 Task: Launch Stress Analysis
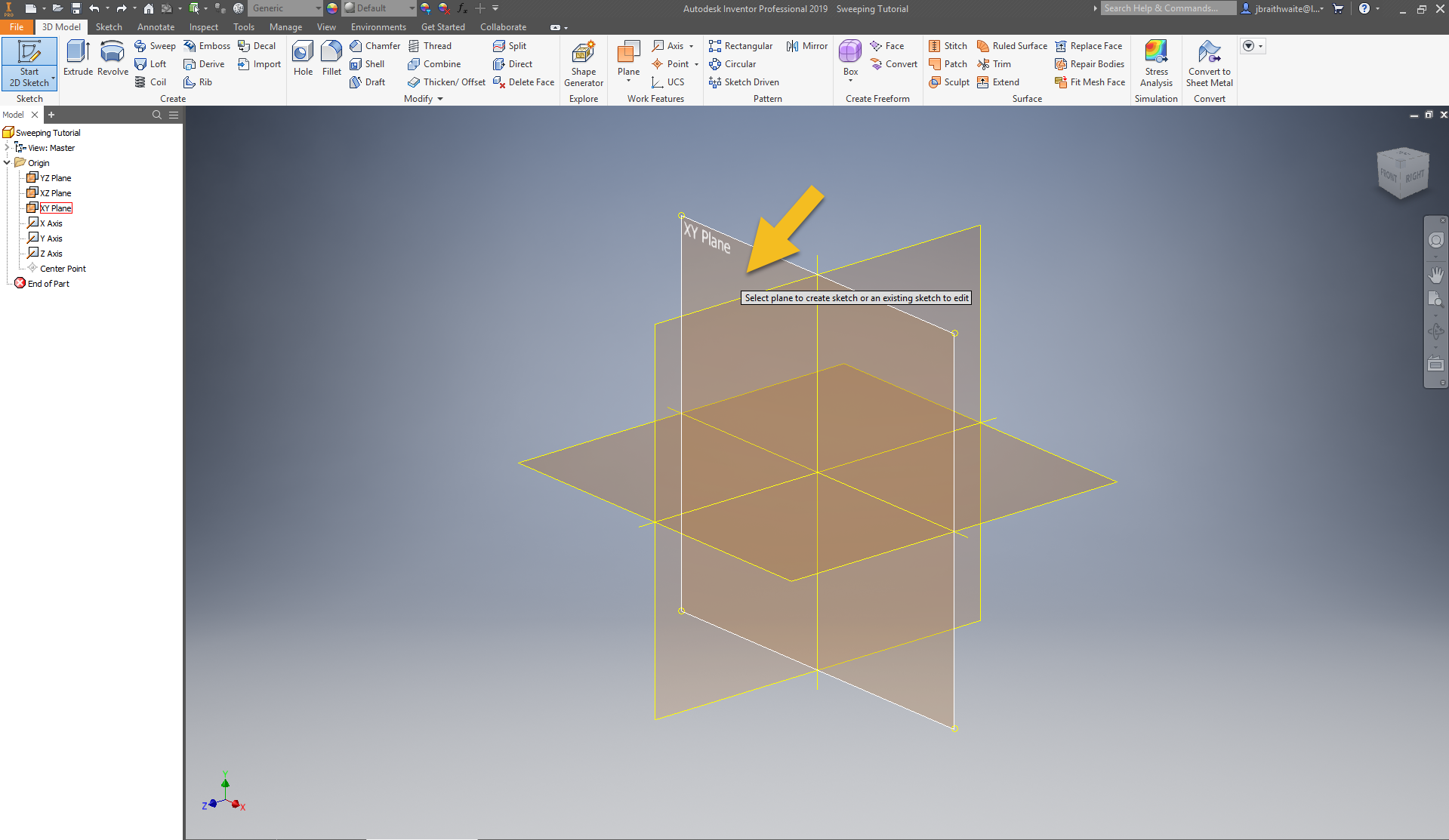click(1156, 63)
